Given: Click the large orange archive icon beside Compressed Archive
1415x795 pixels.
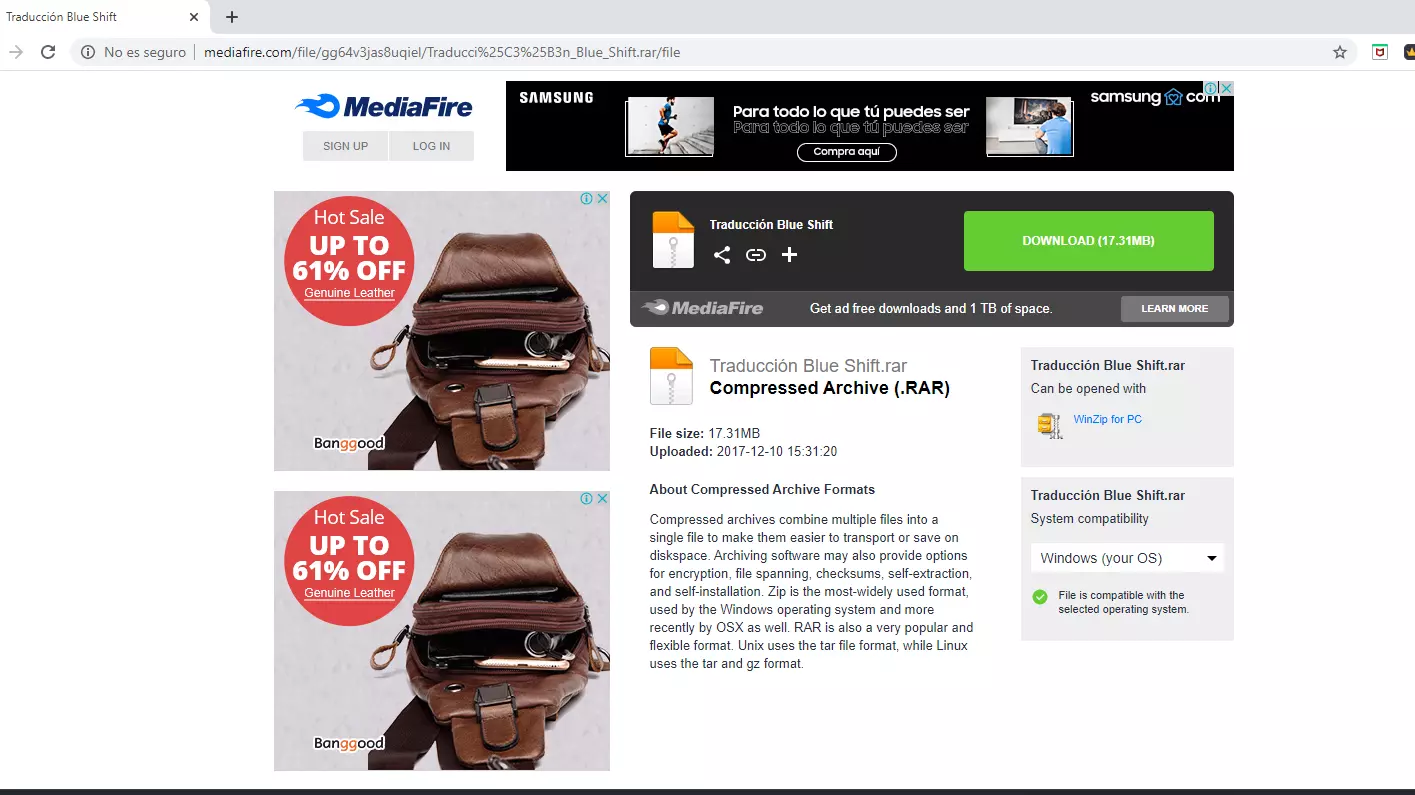Looking at the screenshot, I should pyautogui.click(x=671, y=376).
